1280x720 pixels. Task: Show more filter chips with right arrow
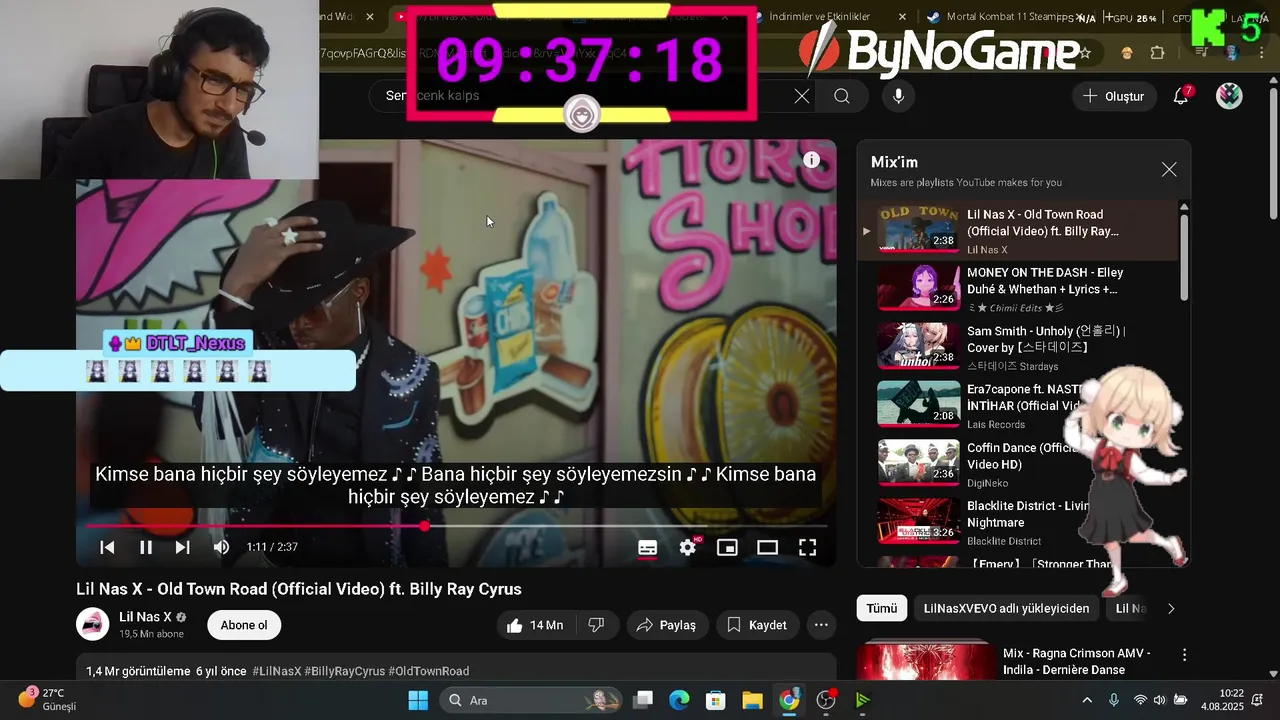(1171, 608)
